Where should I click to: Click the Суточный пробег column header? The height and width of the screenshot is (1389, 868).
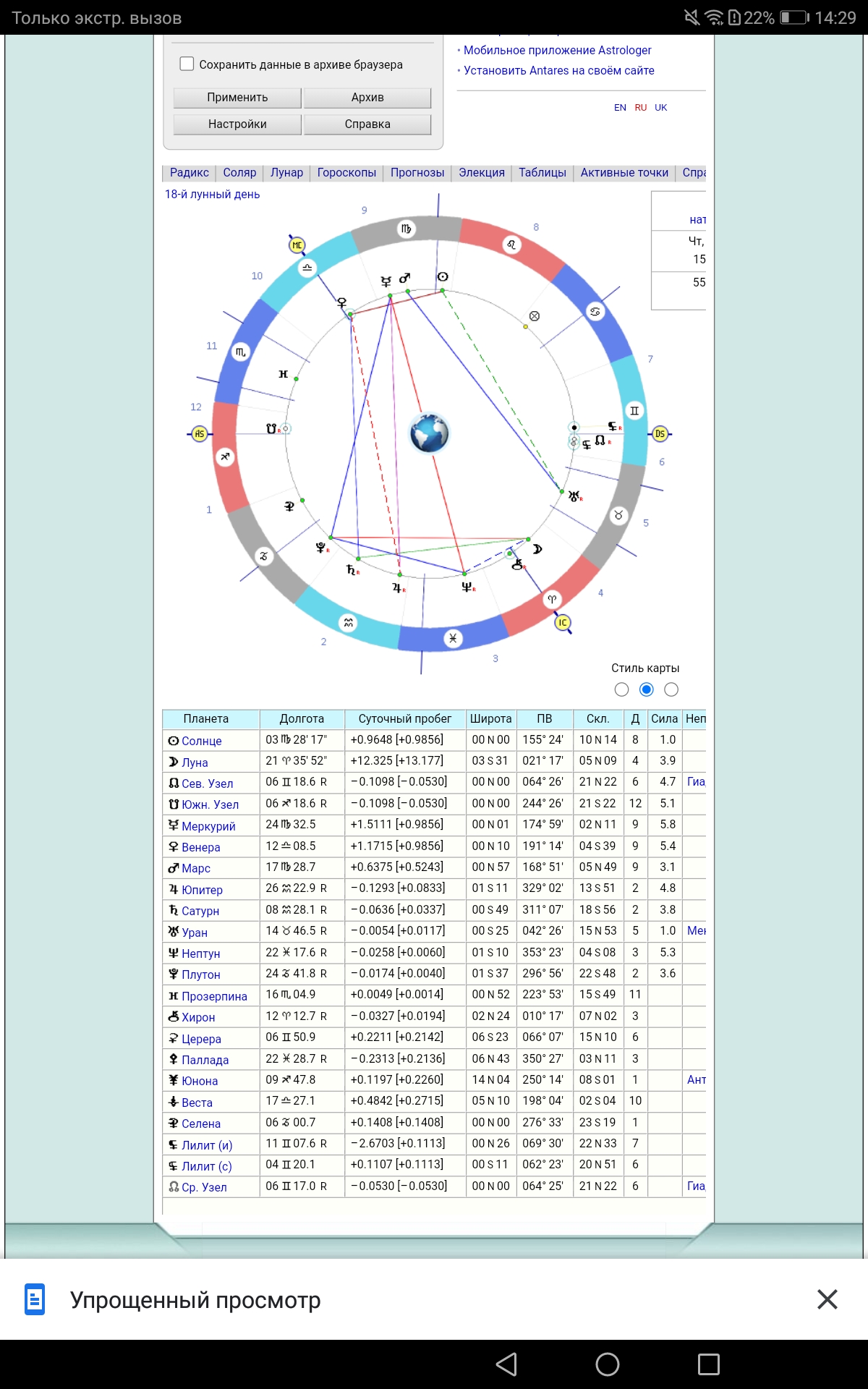point(405,719)
